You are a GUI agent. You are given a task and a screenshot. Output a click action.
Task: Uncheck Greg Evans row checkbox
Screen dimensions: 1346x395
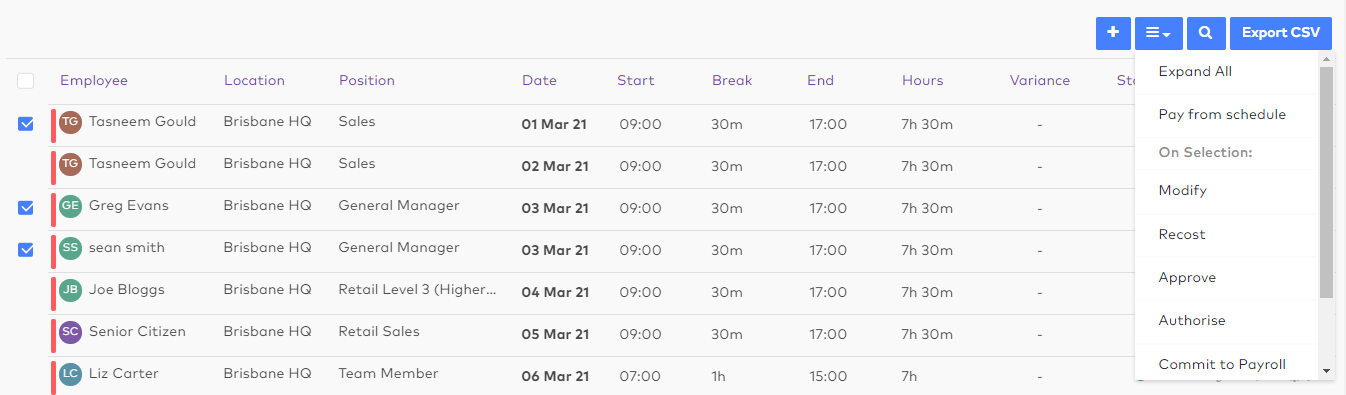click(26, 208)
